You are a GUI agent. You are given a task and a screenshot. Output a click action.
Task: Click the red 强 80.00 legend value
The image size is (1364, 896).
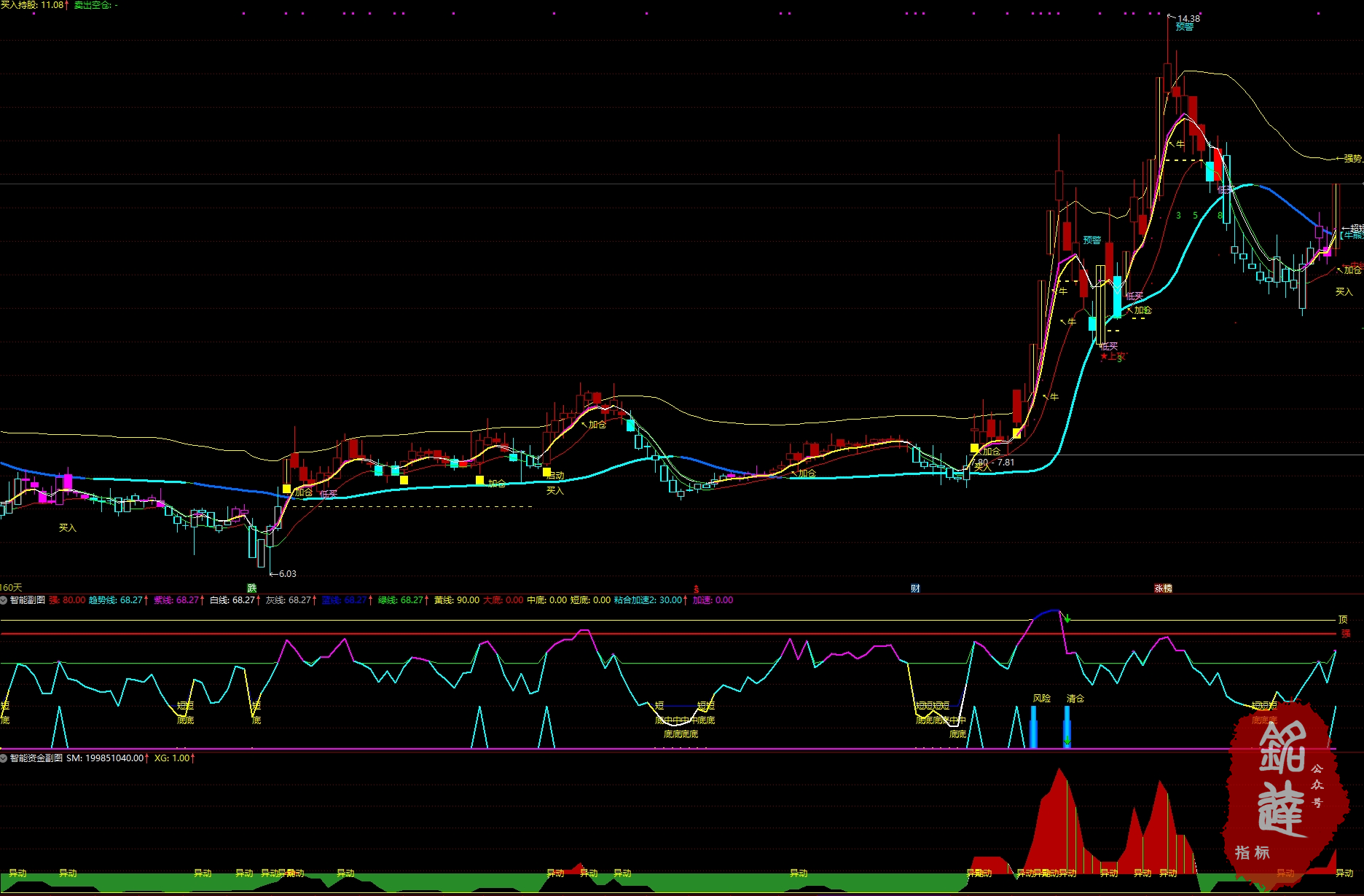[67, 600]
